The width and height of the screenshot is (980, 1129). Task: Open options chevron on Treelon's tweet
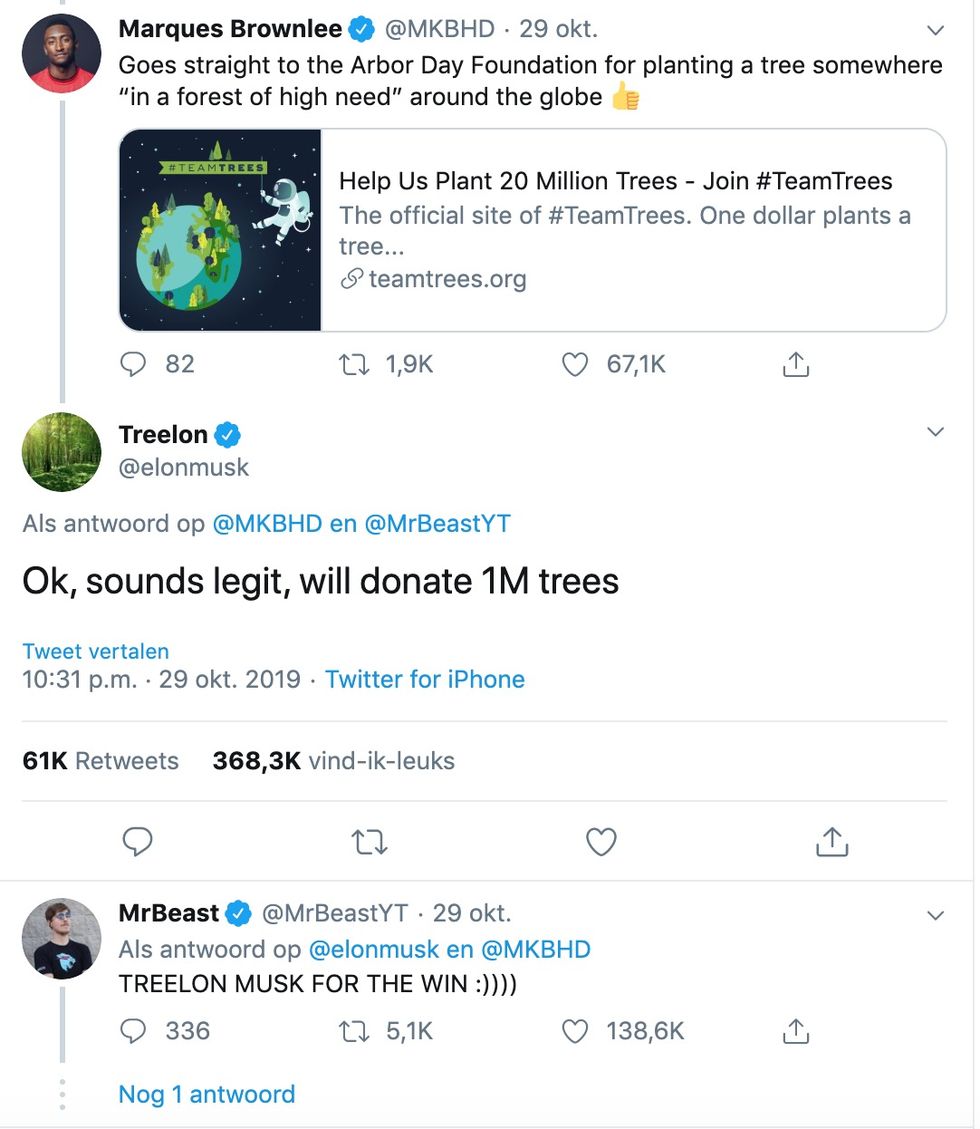click(x=935, y=432)
